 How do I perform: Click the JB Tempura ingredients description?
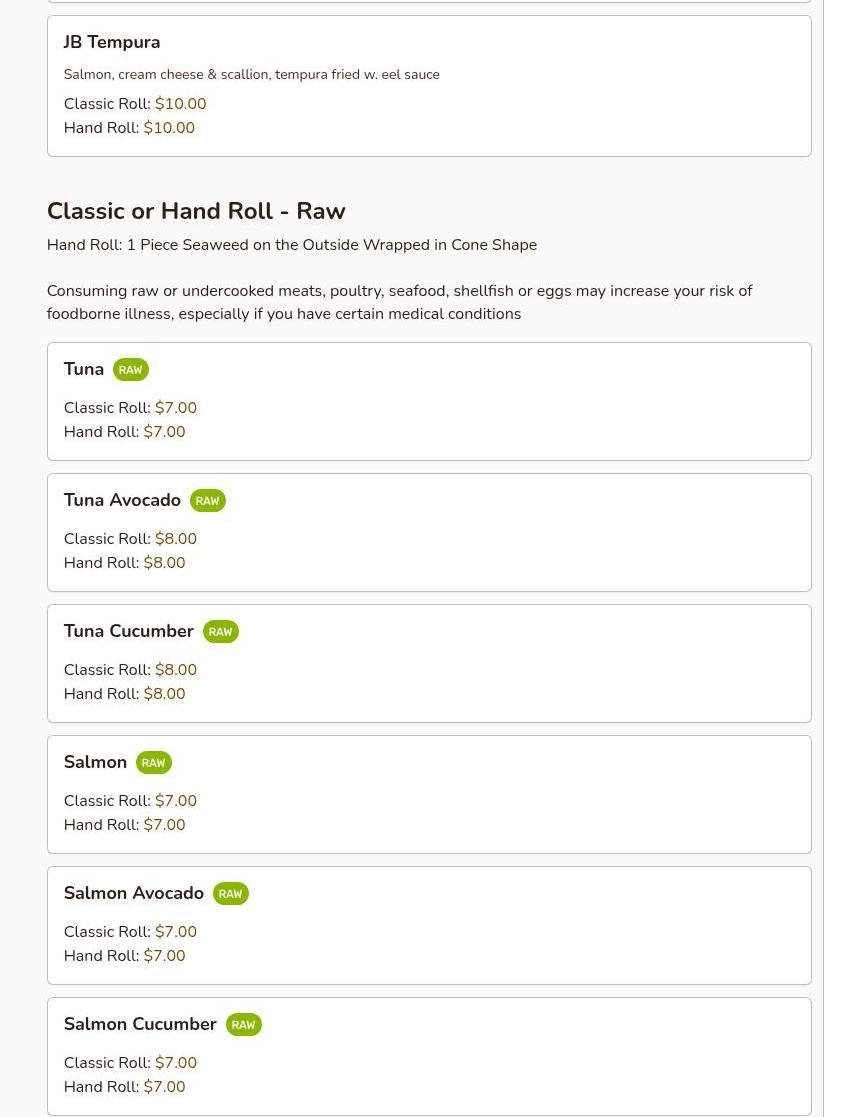[251, 75]
